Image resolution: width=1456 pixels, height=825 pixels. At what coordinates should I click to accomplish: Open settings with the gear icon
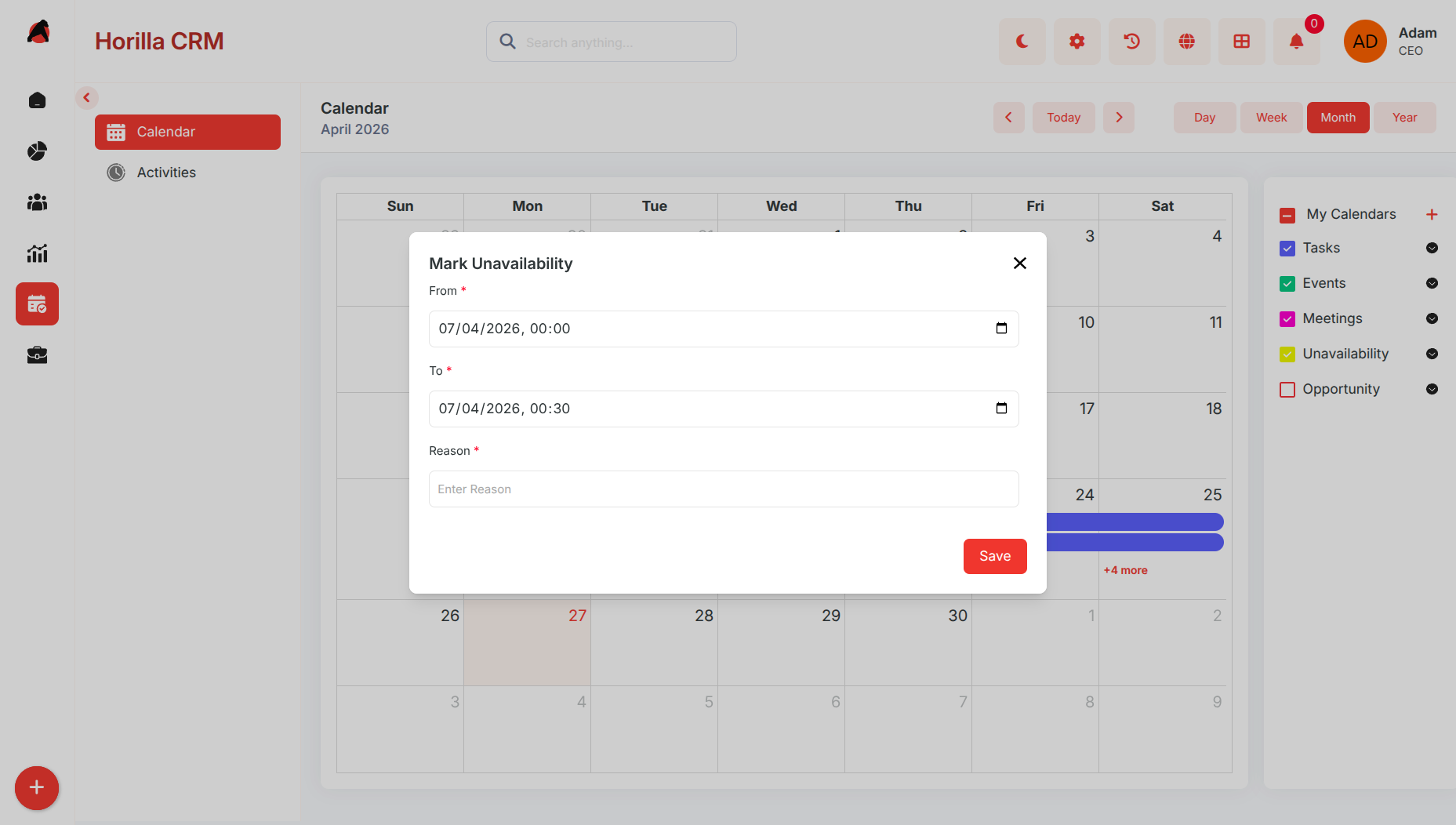tap(1077, 42)
